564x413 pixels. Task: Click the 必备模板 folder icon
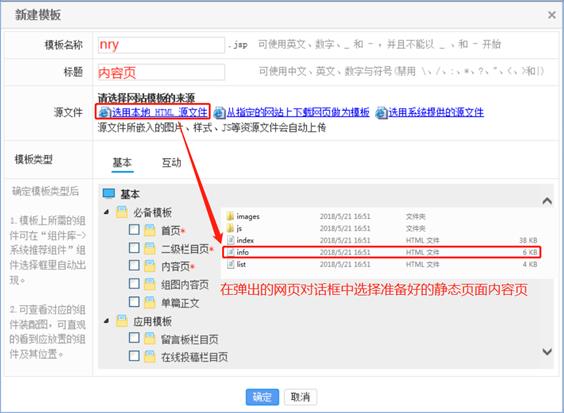122,213
